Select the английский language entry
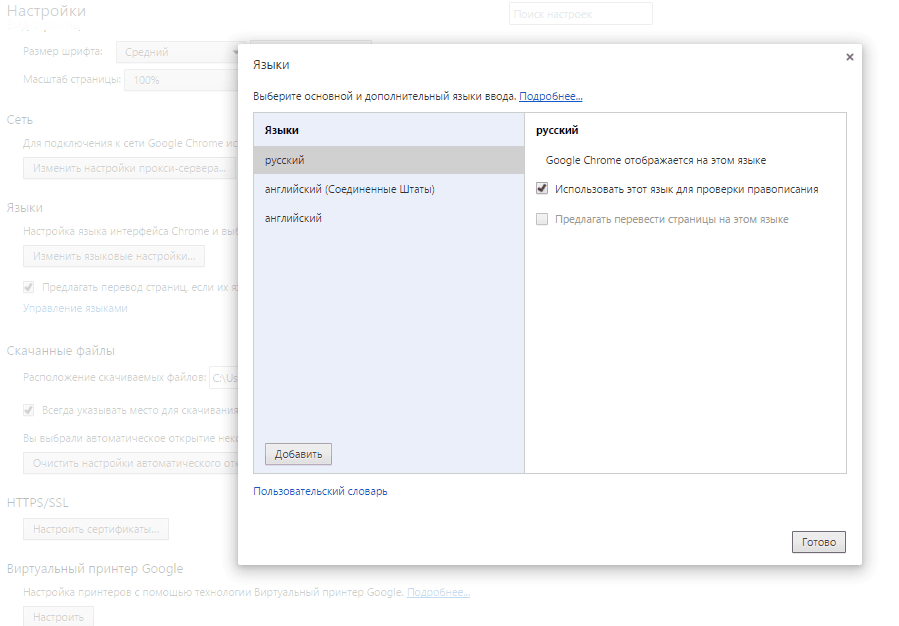 point(389,218)
